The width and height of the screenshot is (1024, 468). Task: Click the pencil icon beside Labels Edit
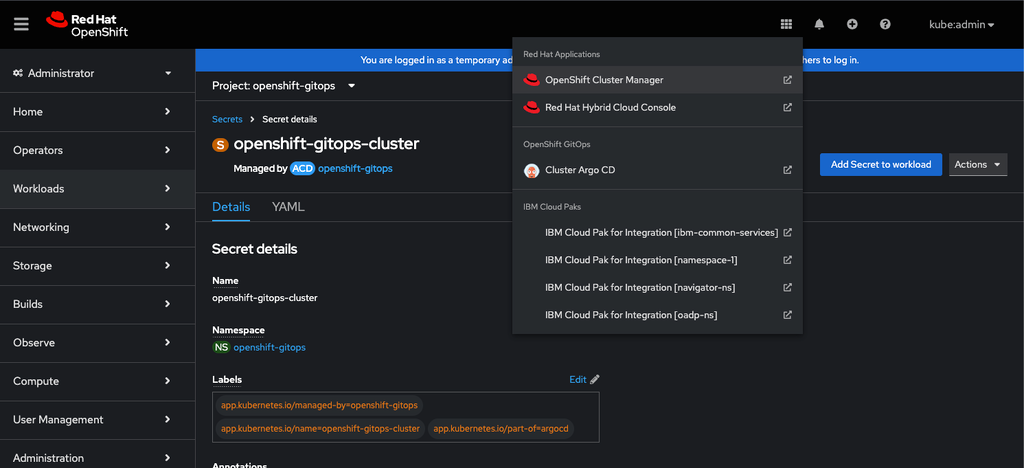595,380
